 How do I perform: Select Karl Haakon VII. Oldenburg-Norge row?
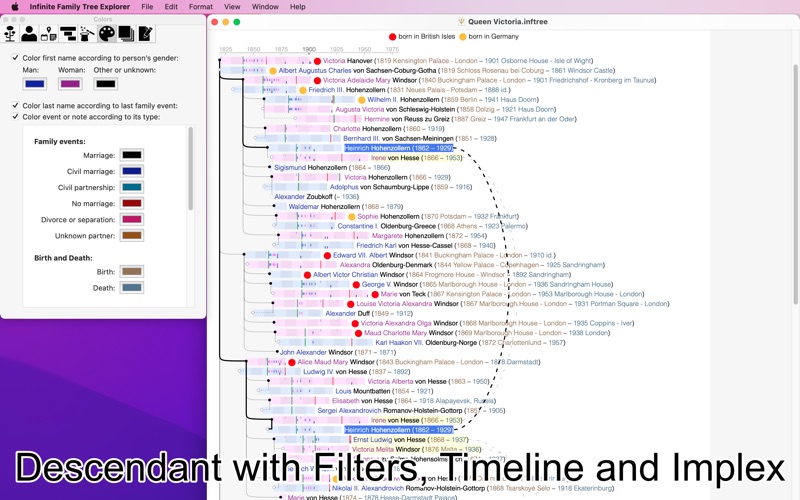pos(470,342)
